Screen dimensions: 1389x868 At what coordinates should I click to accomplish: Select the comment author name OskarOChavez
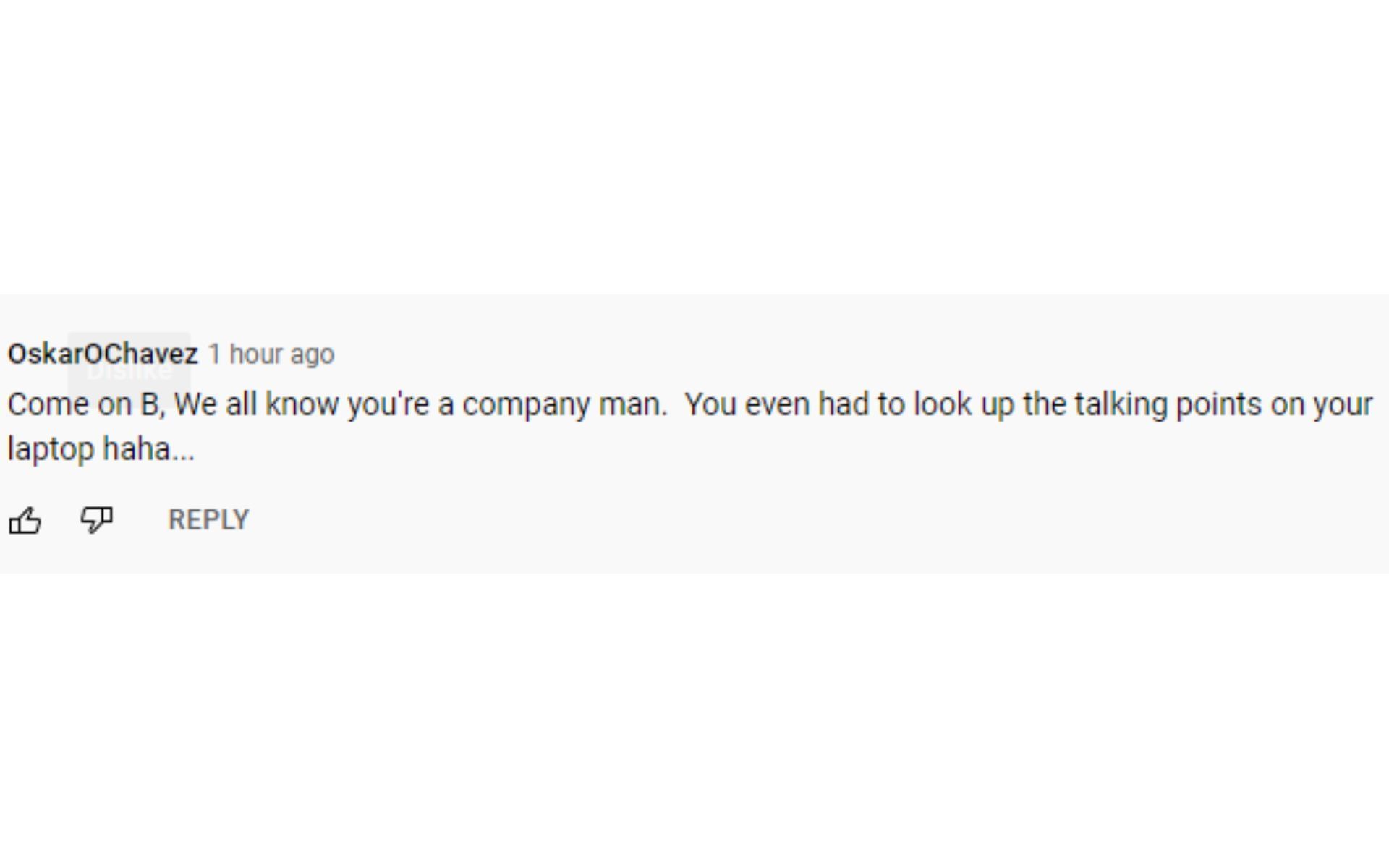tap(102, 354)
